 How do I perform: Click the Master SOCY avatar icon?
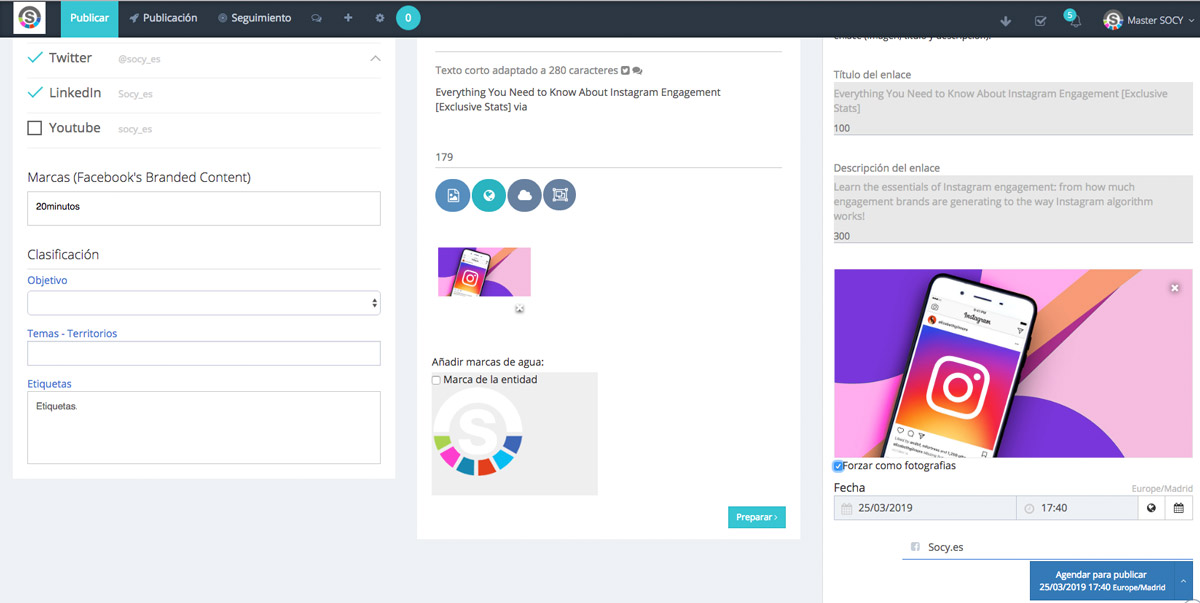pyautogui.click(x=1113, y=20)
